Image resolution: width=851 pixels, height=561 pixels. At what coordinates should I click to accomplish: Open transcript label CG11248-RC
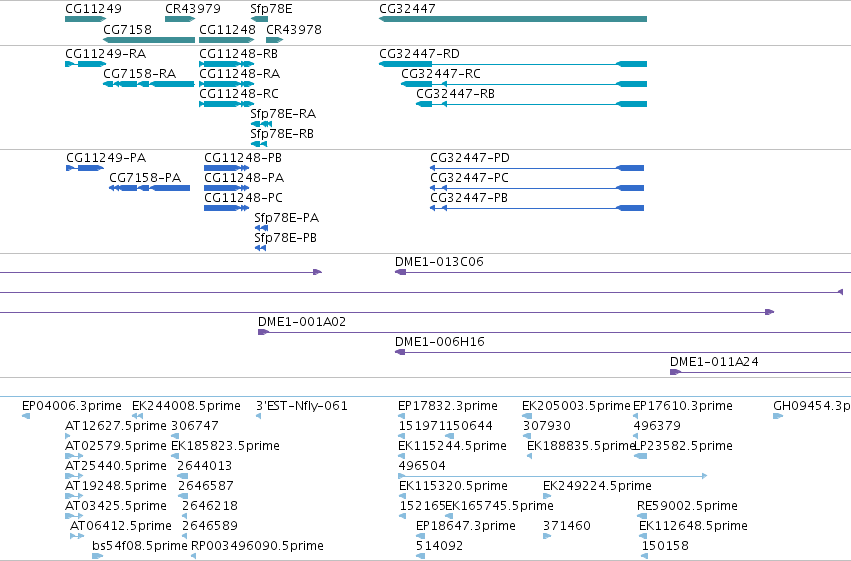point(239,93)
